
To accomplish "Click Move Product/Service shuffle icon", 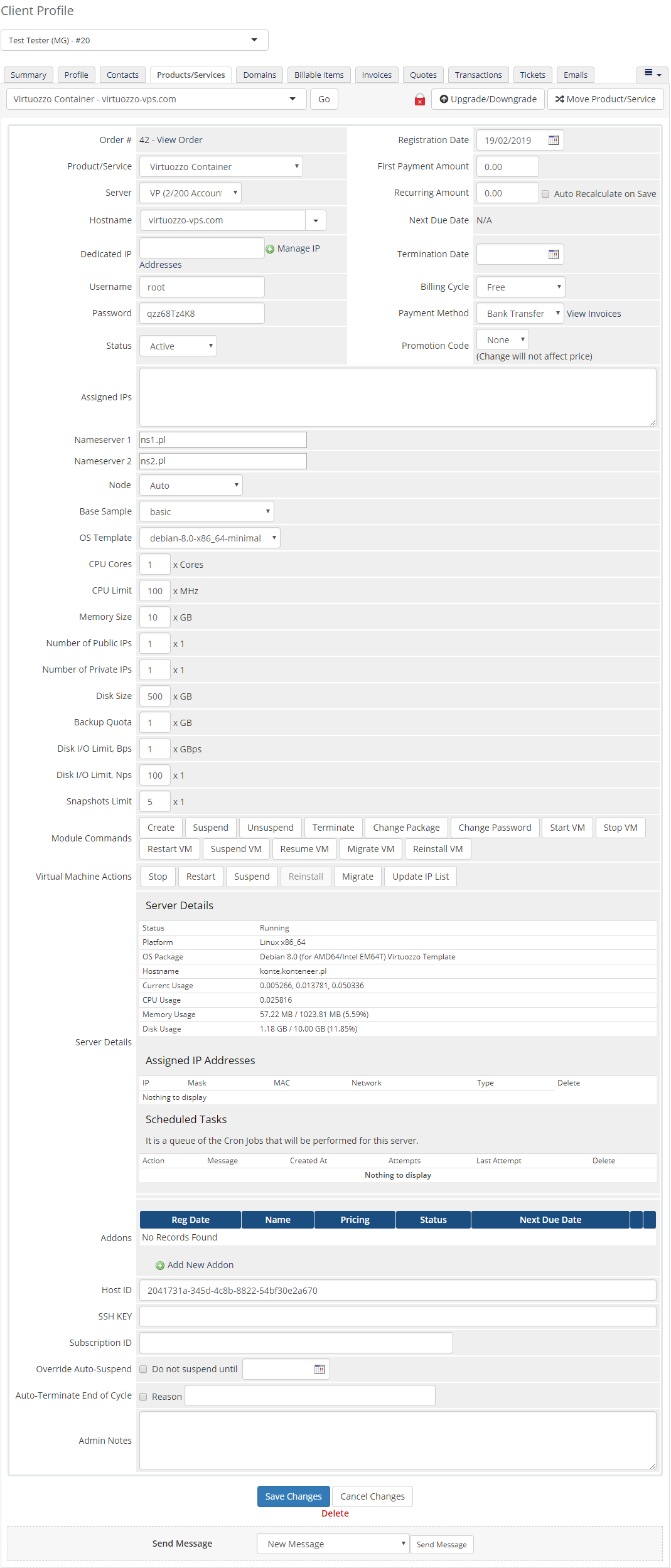I will [559, 99].
